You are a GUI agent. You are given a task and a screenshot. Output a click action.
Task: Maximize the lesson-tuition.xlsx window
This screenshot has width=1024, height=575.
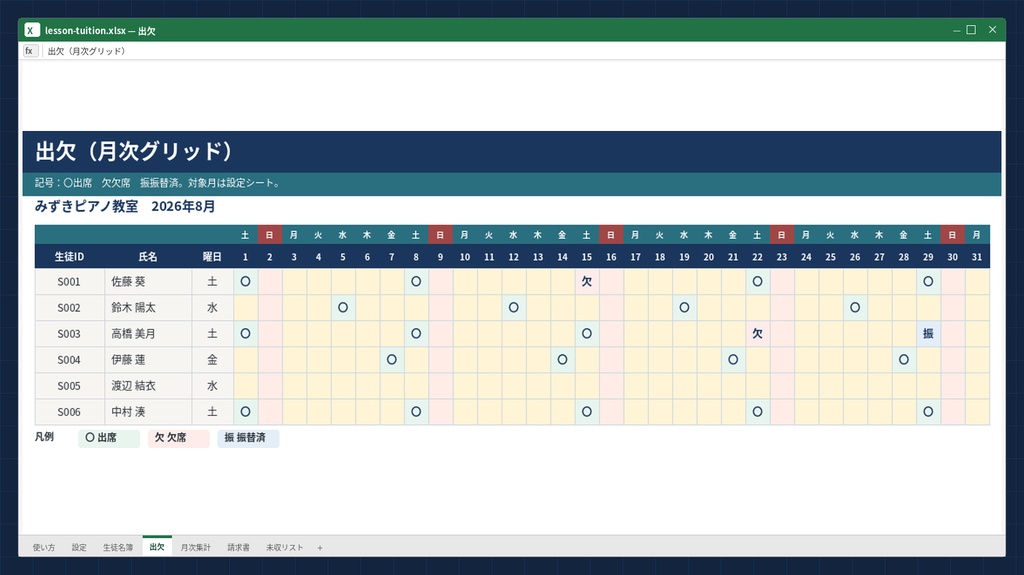click(971, 30)
